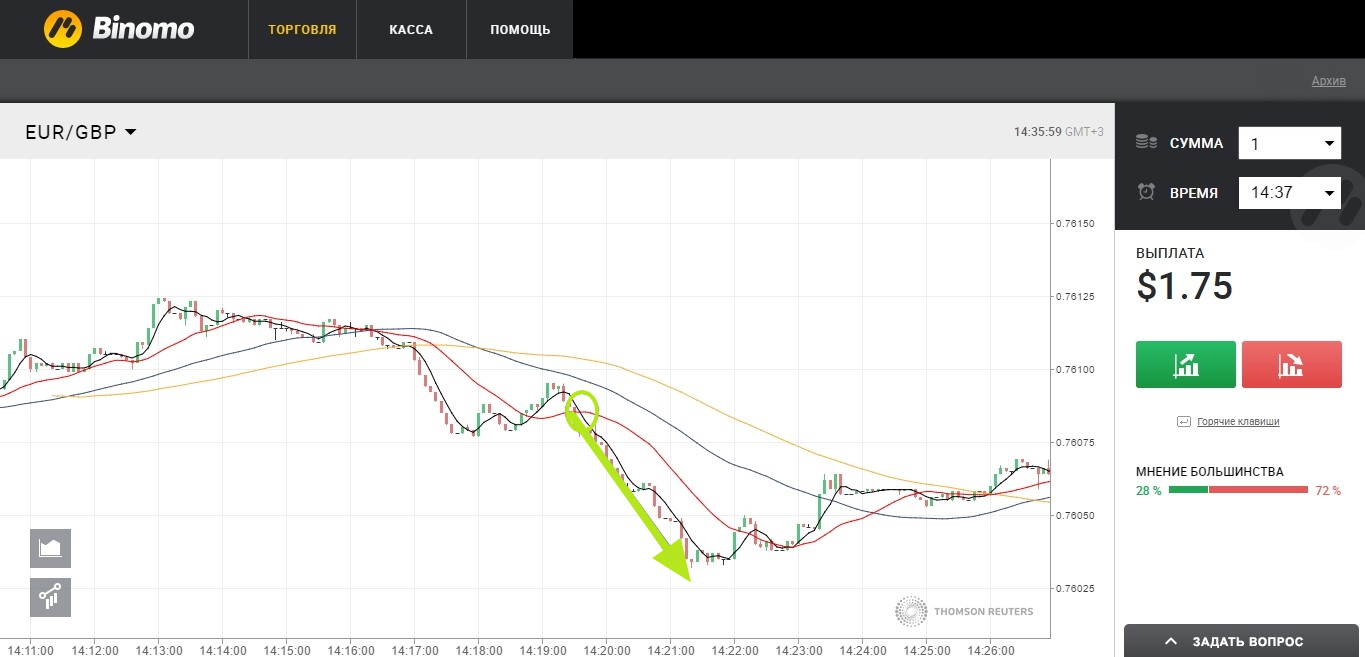Click the alarm clock icon beside ВРЕМЯ

point(1146,192)
